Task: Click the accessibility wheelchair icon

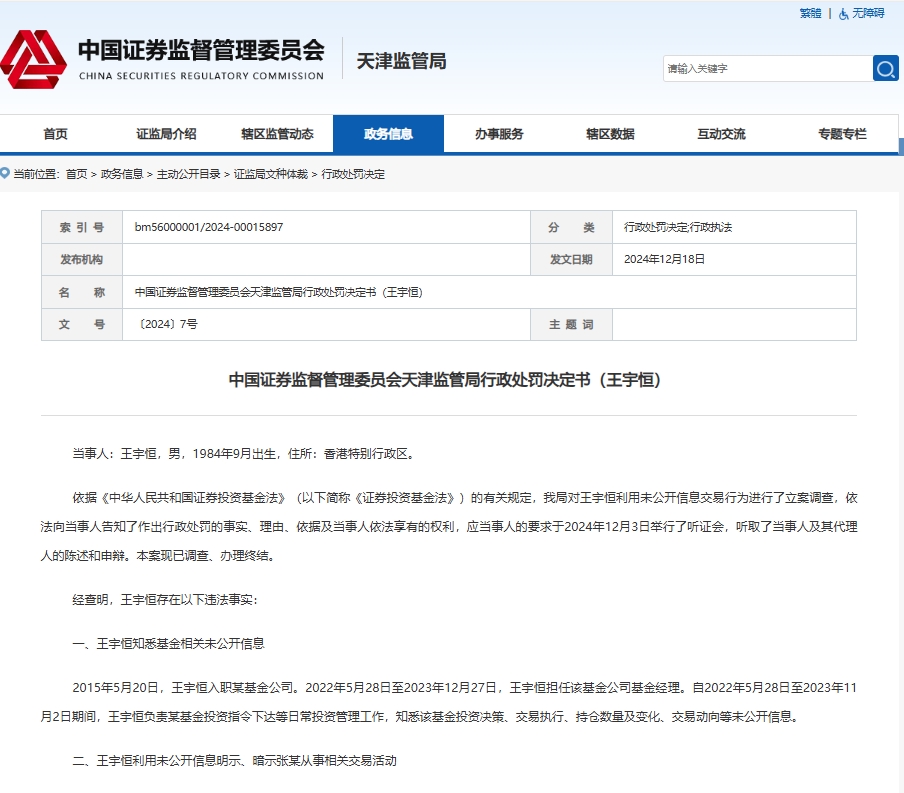Action: (x=843, y=13)
